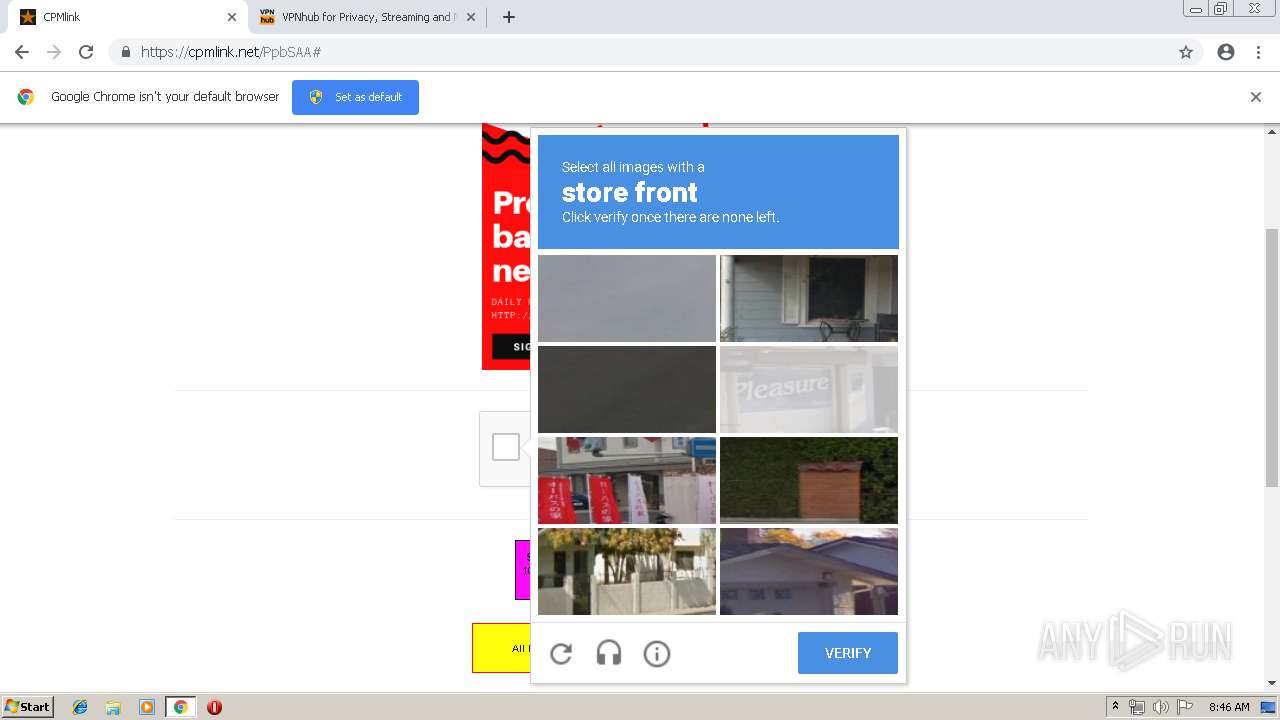
Task: Launch Internet Explorer from taskbar
Action: 80,707
